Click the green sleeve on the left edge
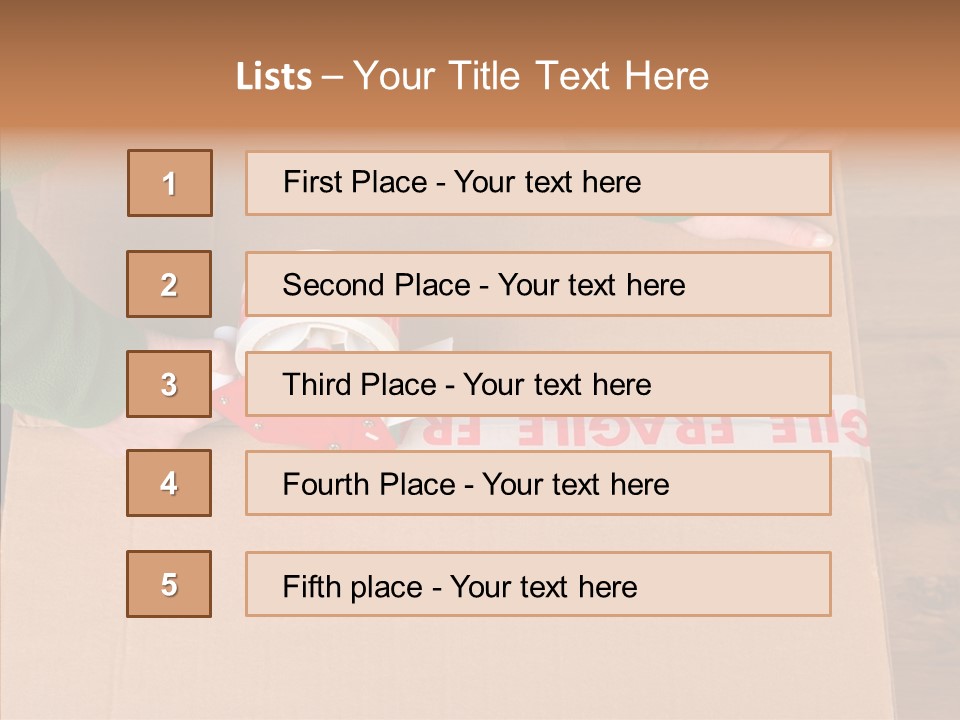Screen dimensions: 960x720 (x=50, y=330)
